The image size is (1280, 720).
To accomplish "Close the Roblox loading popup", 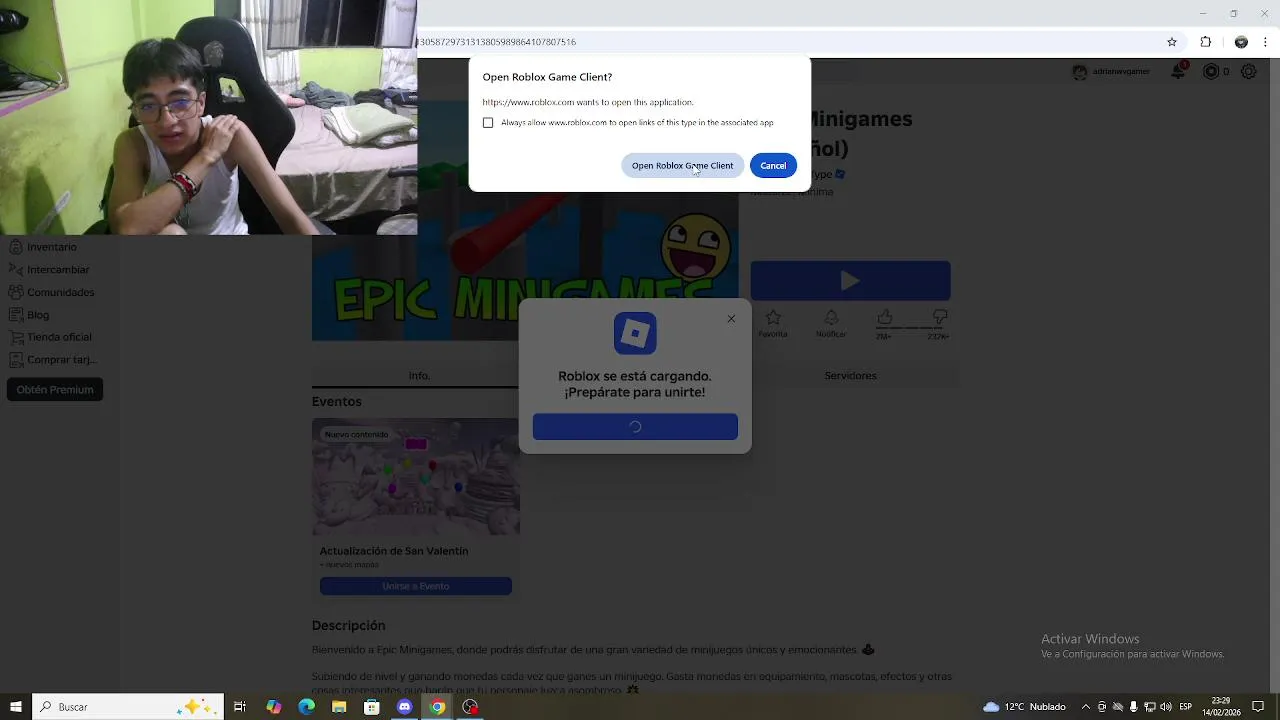I will point(731,319).
